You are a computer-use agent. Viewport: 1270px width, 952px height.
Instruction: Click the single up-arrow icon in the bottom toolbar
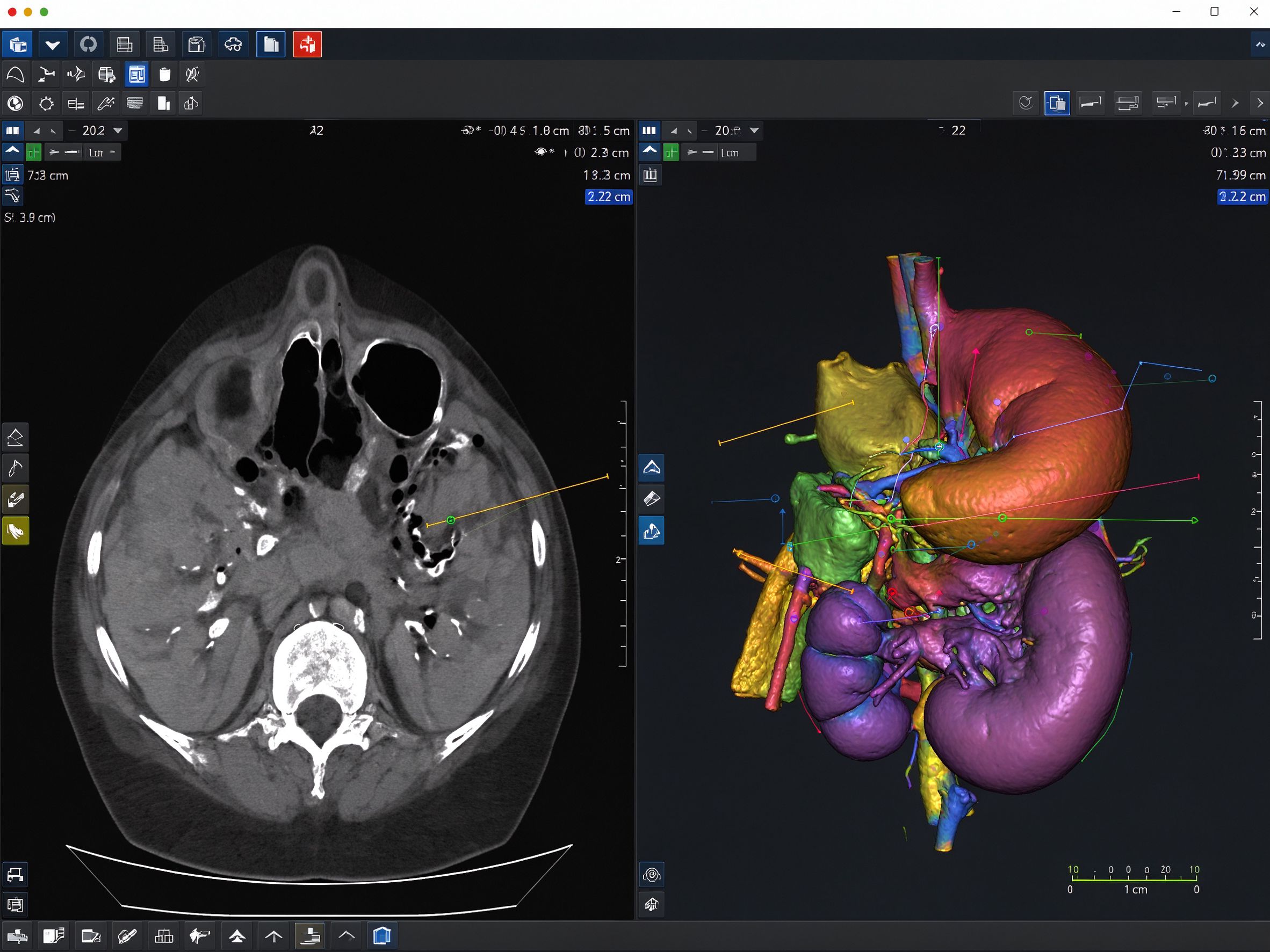pyautogui.click(x=273, y=936)
